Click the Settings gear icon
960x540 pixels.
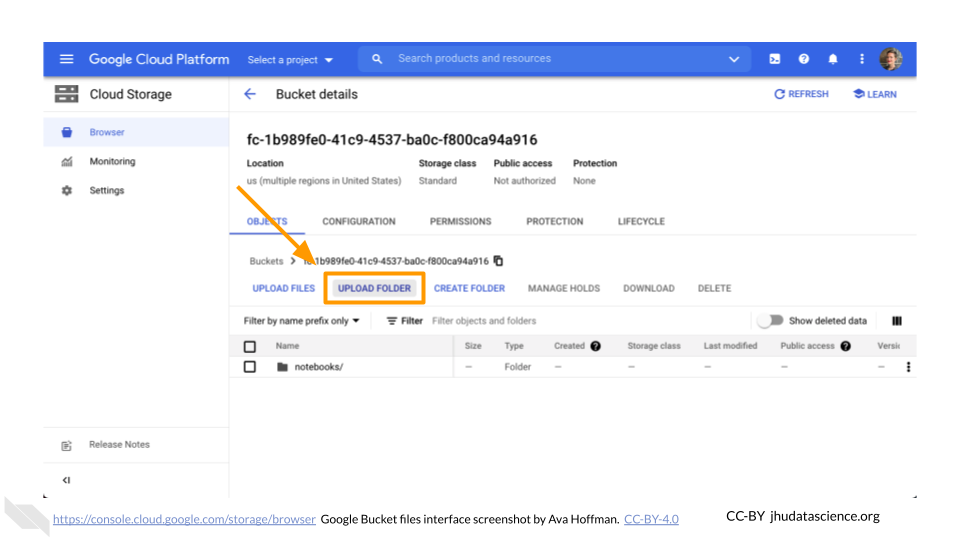67,190
